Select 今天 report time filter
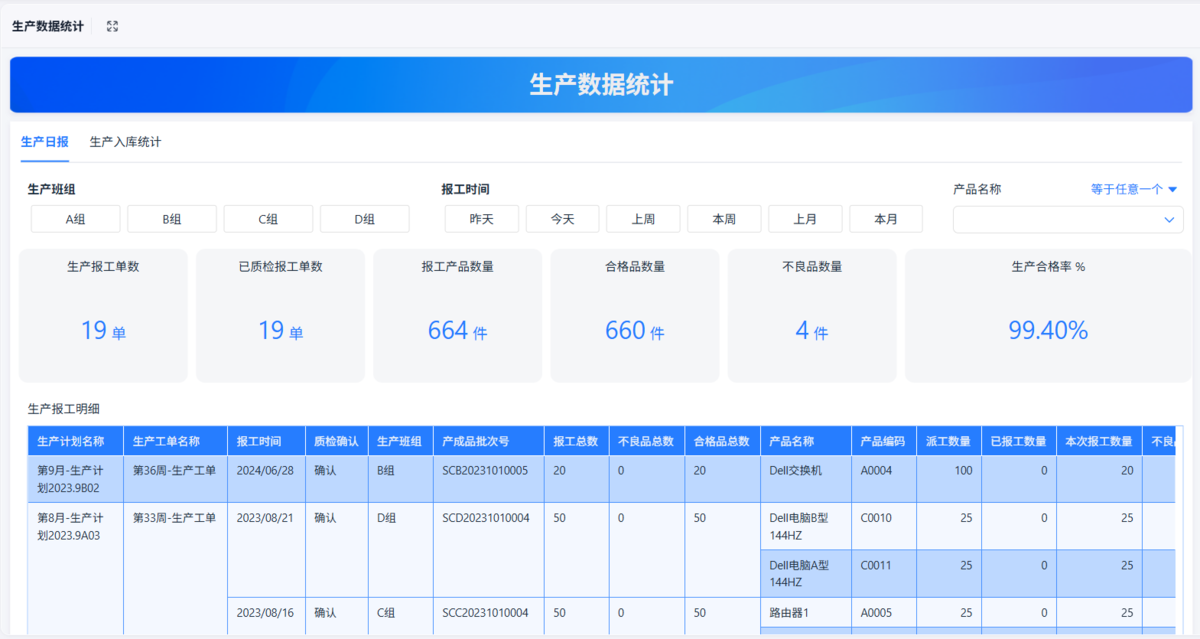1200x639 pixels. click(x=563, y=219)
